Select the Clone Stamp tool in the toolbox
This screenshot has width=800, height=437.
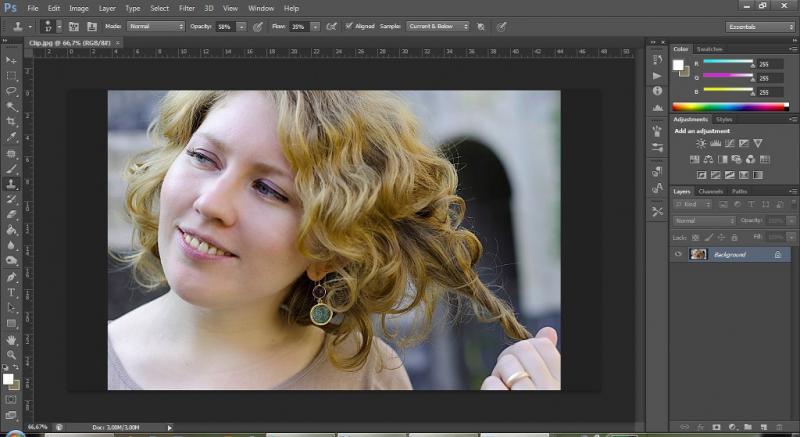pyautogui.click(x=11, y=184)
